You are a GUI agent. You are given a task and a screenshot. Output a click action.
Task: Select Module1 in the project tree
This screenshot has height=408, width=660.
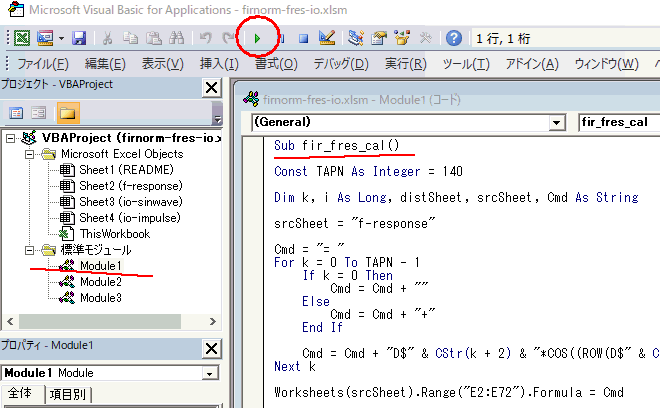[x=101, y=266]
